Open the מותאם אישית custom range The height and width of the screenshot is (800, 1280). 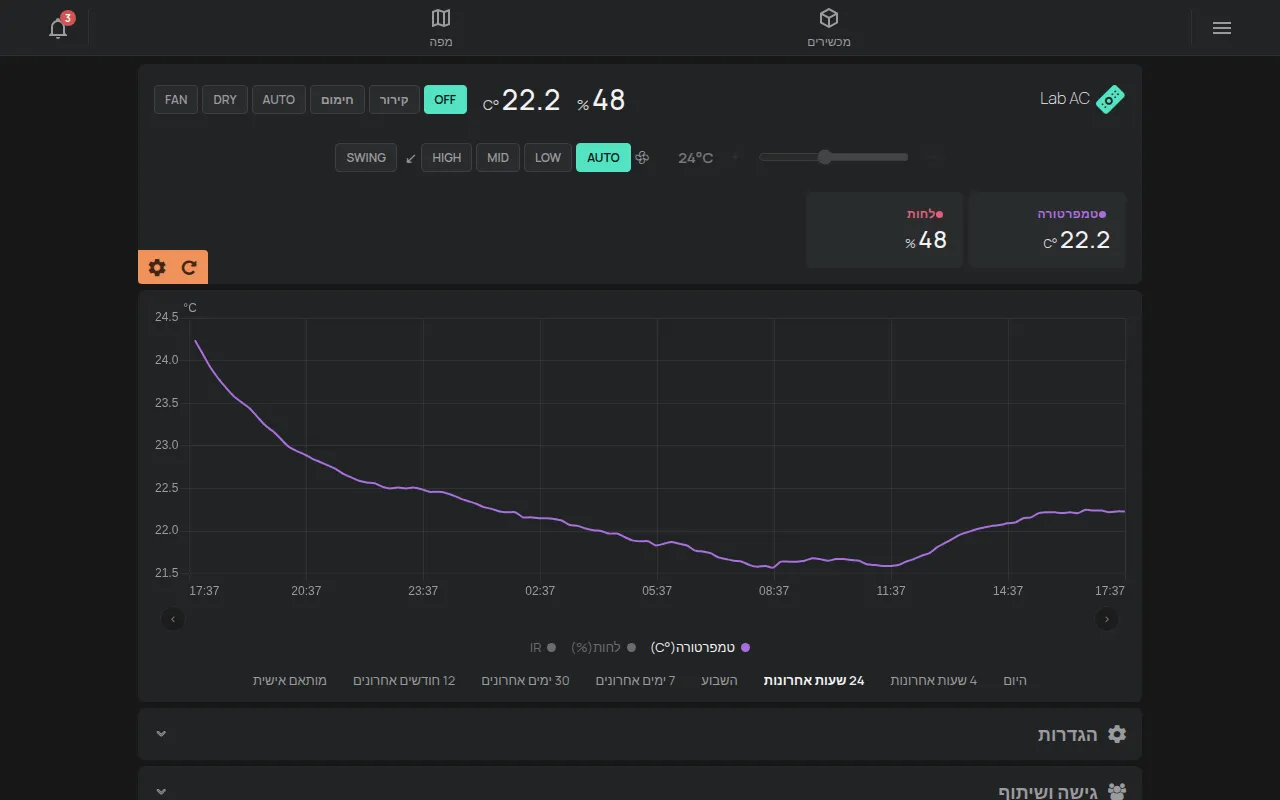[x=290, y=681]
